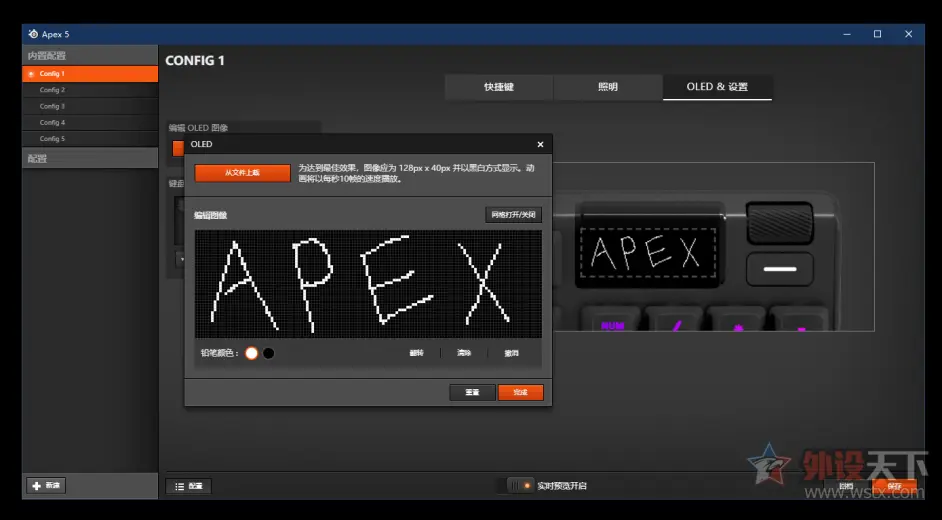Maximize the Apex 5 window
This screenshot has width=942, height=520.
pyautogui.click(x=878, y=34)
